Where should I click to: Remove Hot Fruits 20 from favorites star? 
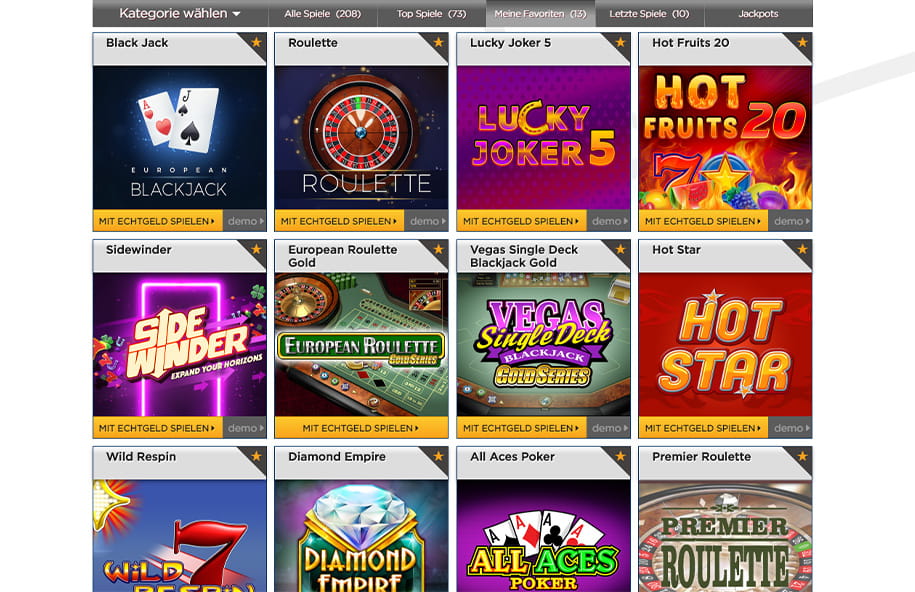pos(802,42)
